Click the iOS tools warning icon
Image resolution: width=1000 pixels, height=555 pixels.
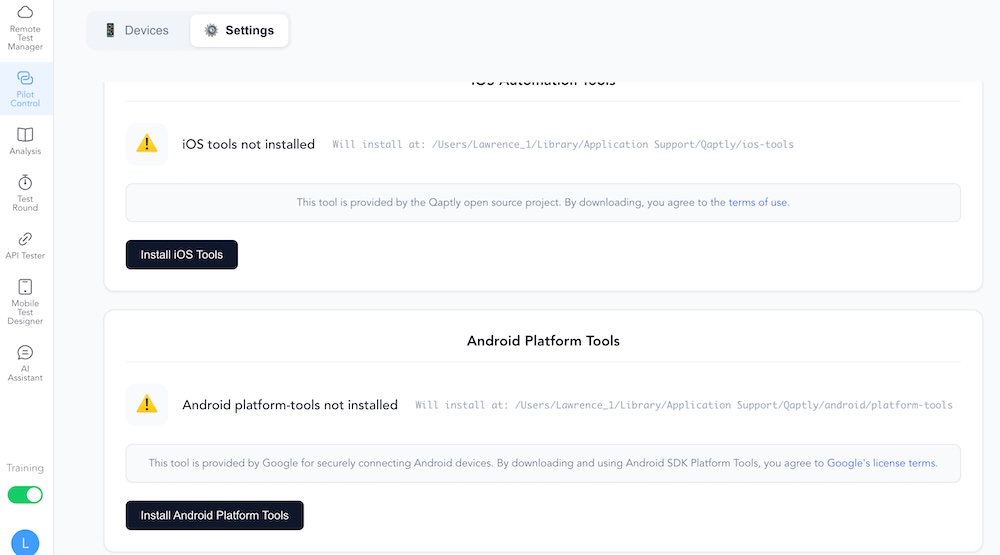[x=147, y=144]
